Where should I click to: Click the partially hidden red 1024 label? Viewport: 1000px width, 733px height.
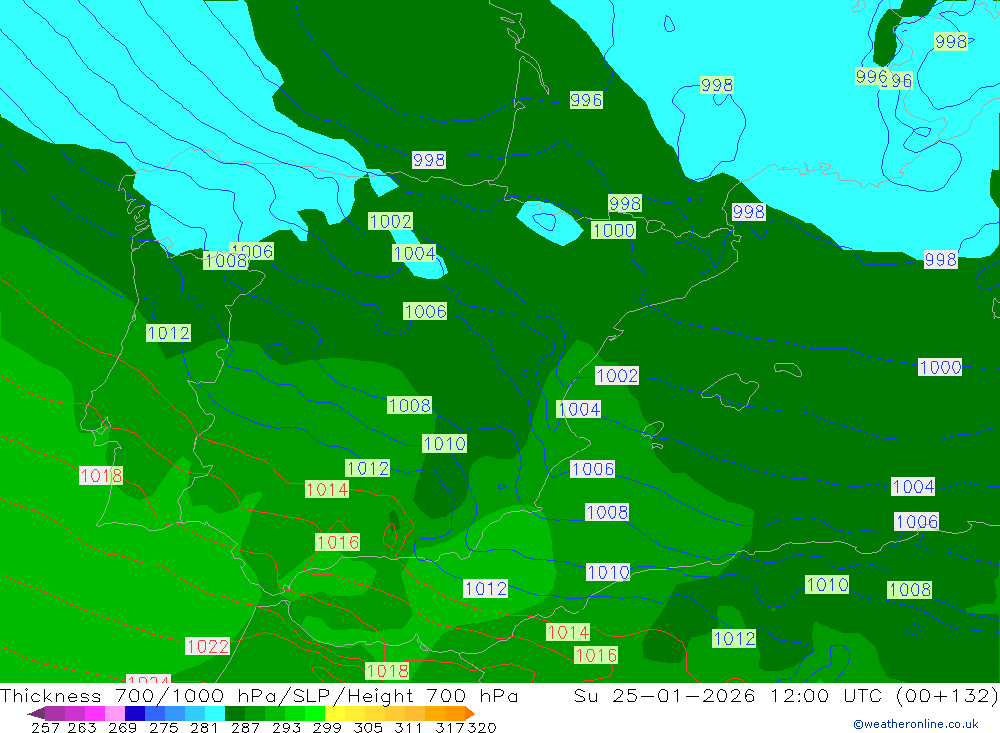point(148,682)
